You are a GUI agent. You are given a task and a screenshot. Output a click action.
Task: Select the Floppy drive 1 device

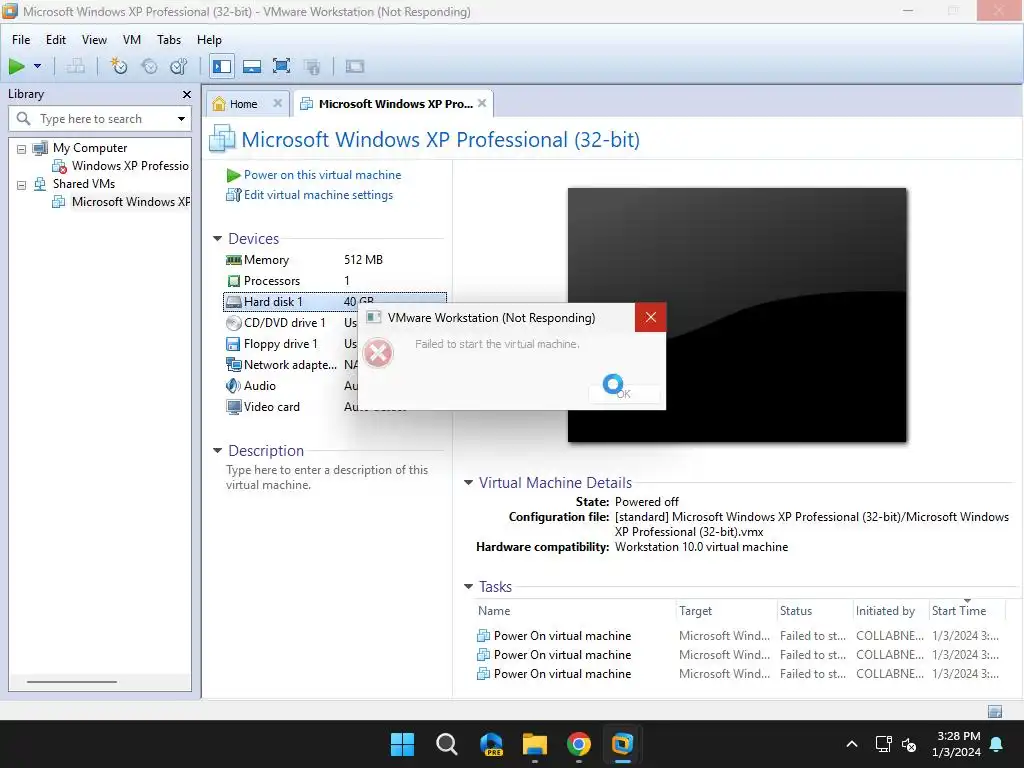292,344
